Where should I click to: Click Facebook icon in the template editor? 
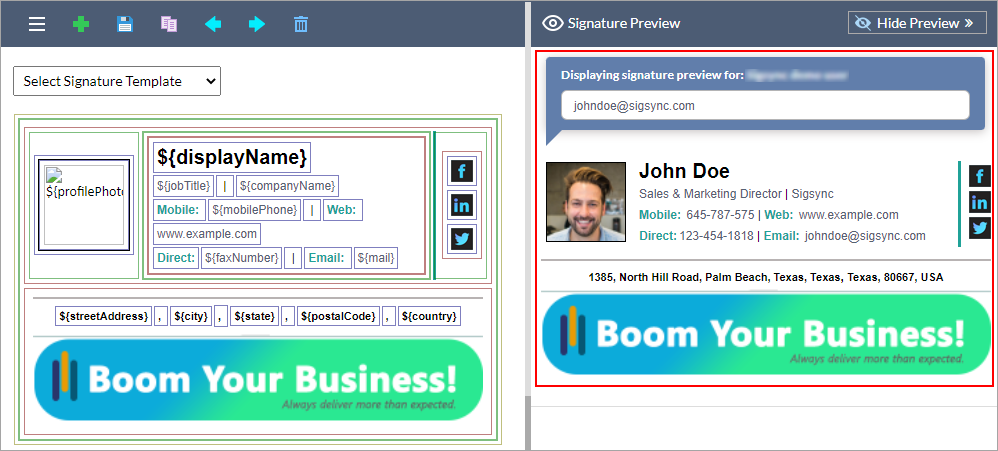point(462,171)
